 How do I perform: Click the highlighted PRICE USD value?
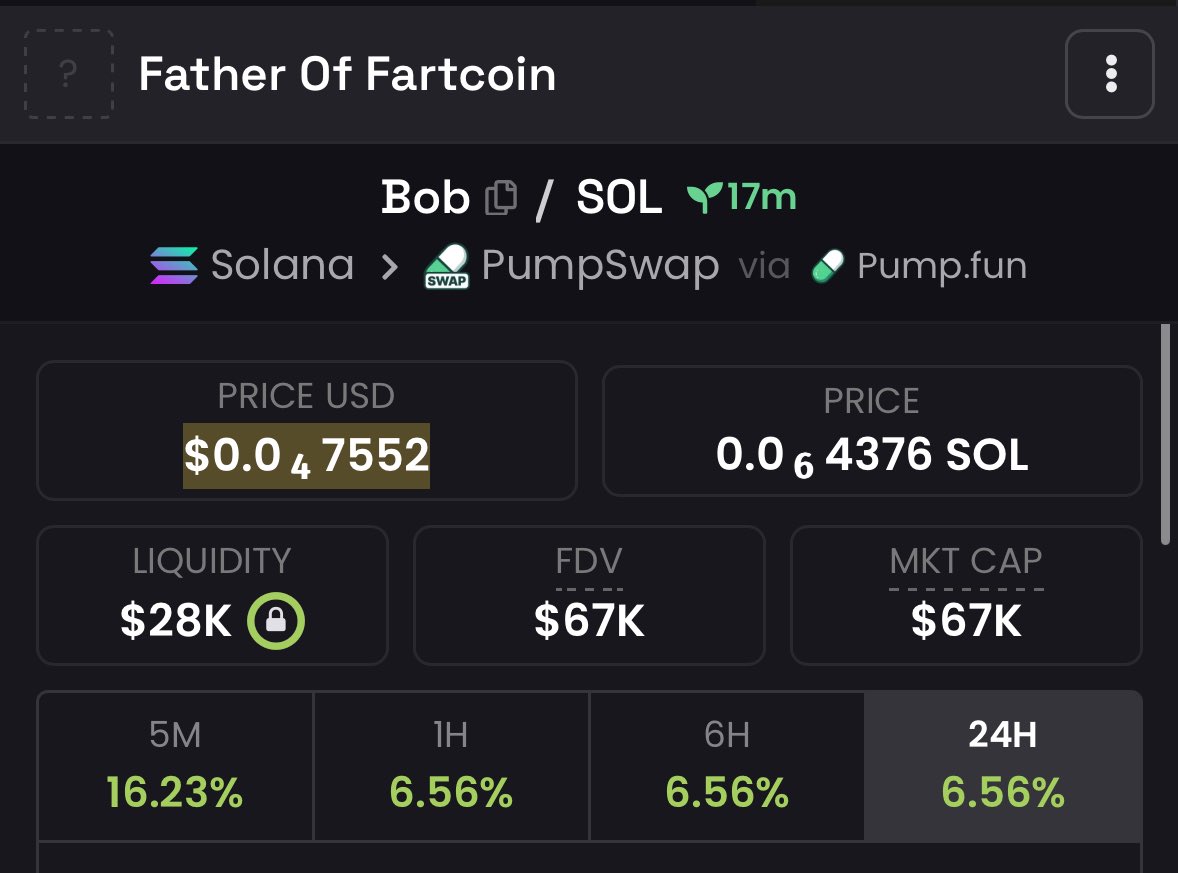click(x=307, y=455)
